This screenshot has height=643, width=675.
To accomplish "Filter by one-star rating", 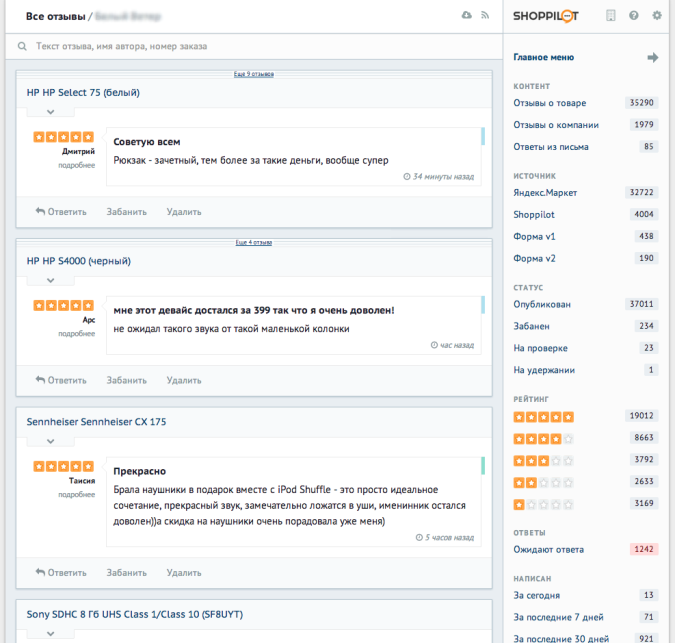I will tap(543, 504).
